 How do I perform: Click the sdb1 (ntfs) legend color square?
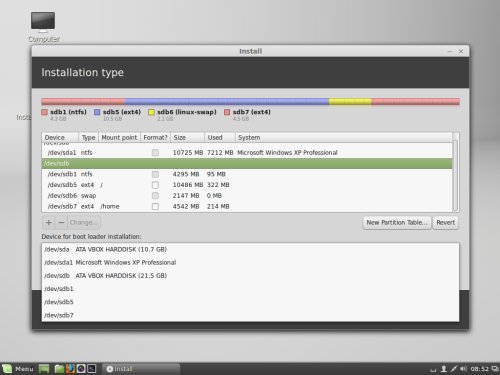(45, 112)
